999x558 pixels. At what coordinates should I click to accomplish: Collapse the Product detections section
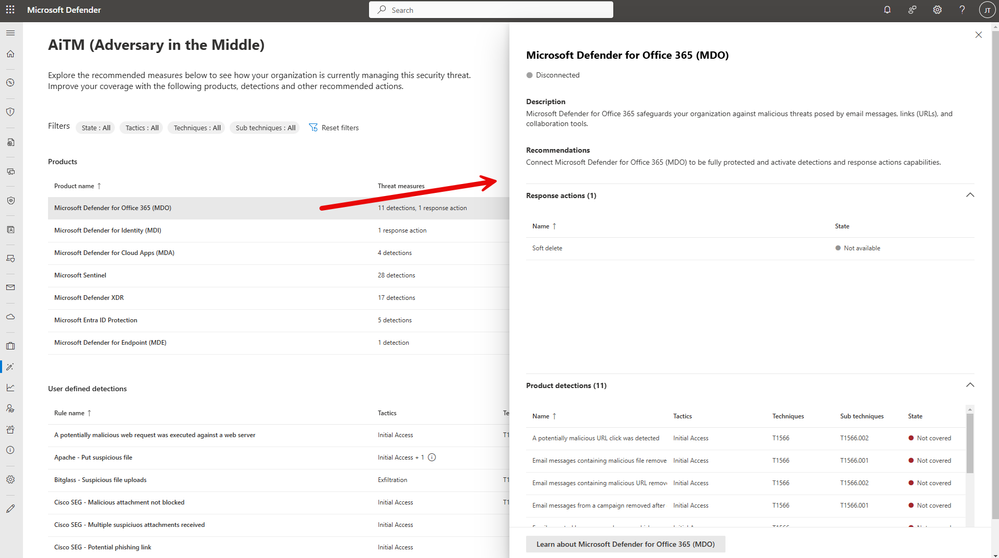pos(970,385)
